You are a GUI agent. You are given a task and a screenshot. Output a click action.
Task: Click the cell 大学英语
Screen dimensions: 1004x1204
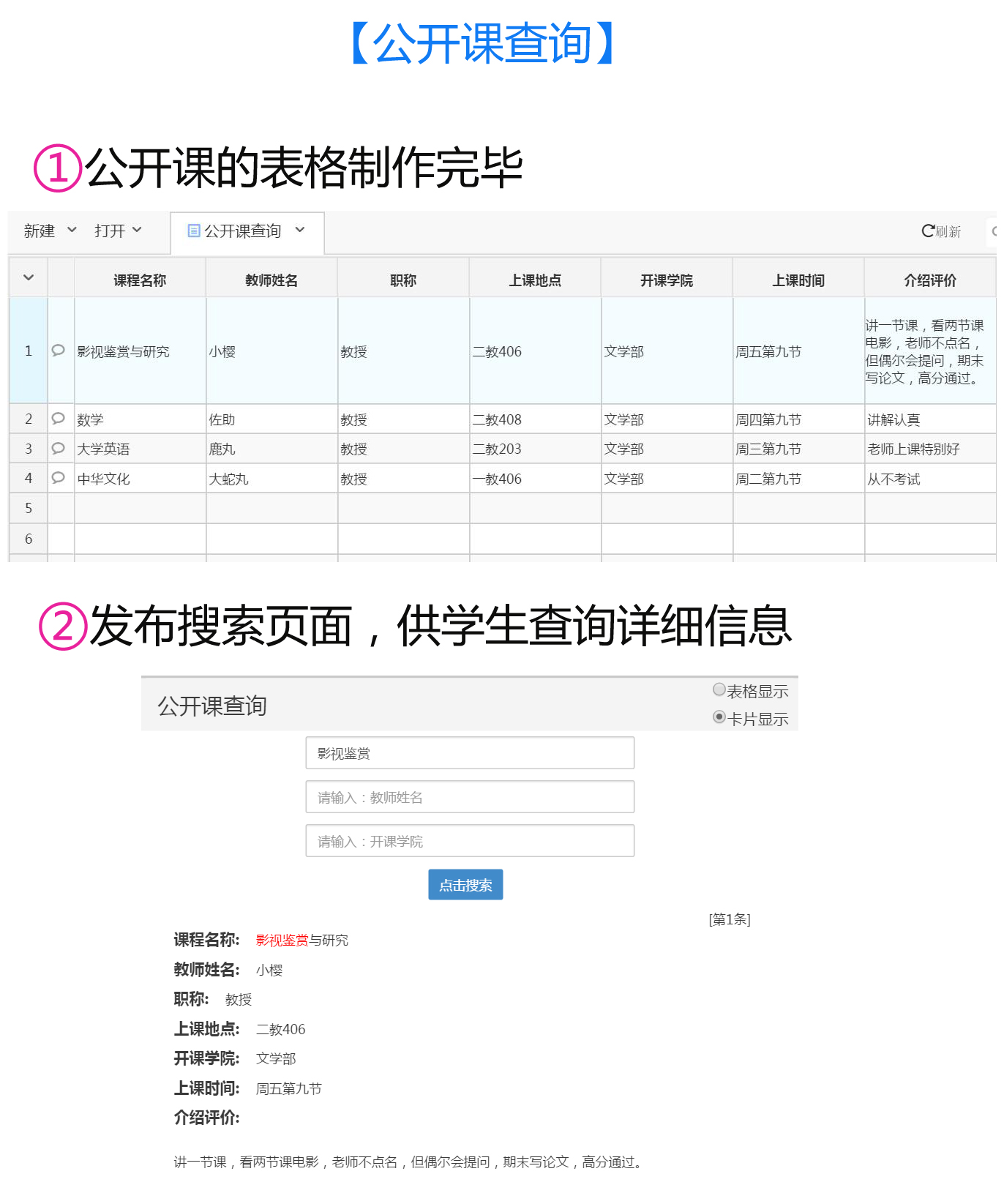tap(140, 449)
